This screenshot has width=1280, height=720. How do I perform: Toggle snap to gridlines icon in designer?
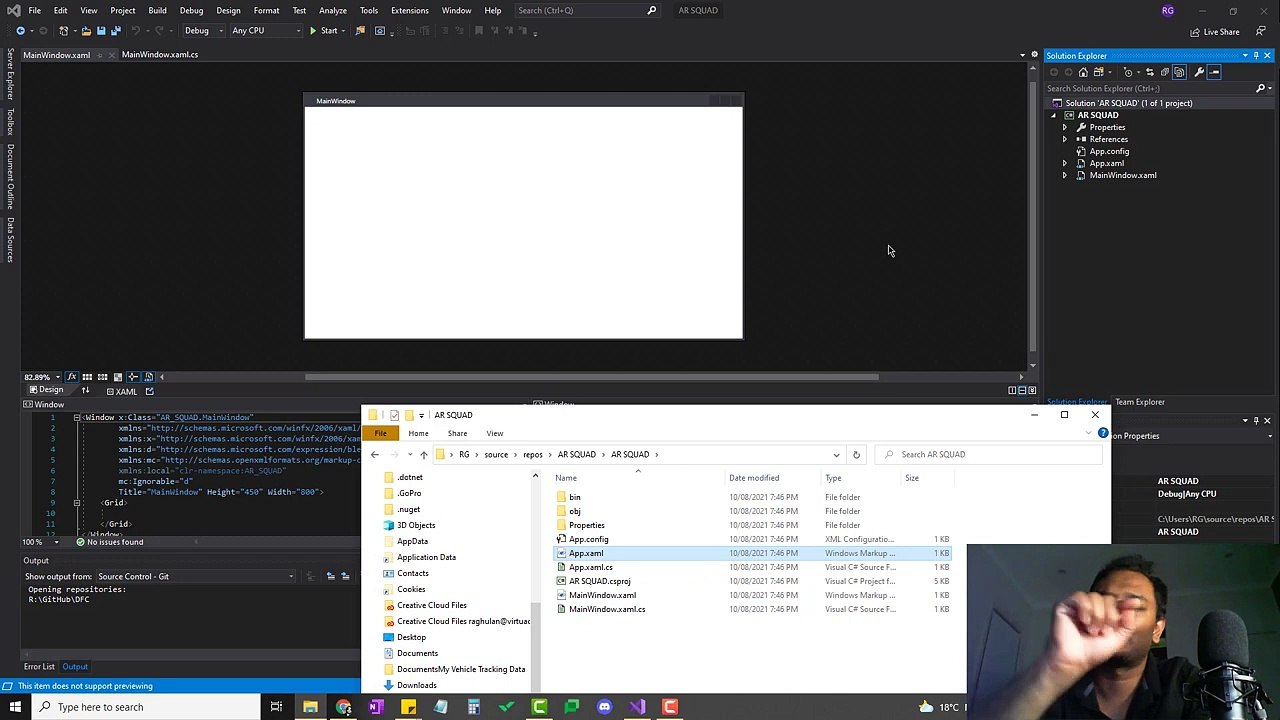click(102, 377)
